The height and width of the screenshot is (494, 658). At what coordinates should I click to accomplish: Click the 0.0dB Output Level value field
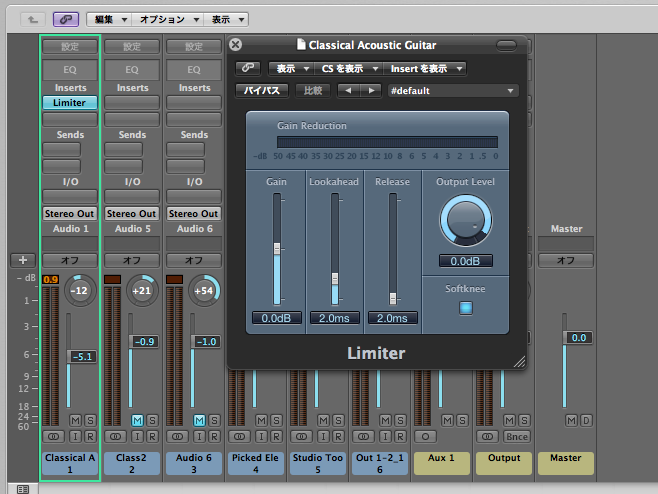tap(465, 261)
